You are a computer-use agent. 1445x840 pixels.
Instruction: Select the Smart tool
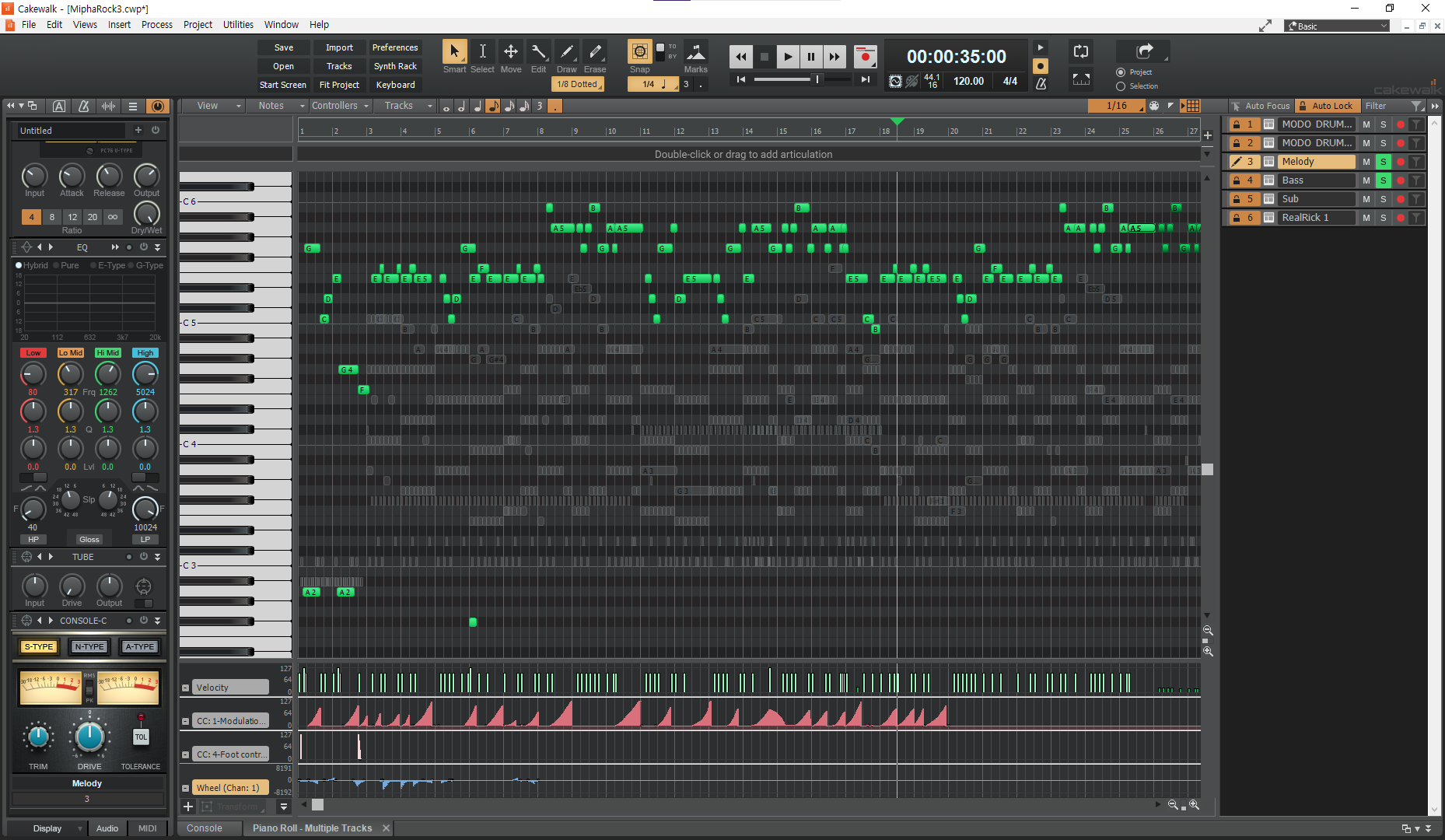tap(454, 52)
